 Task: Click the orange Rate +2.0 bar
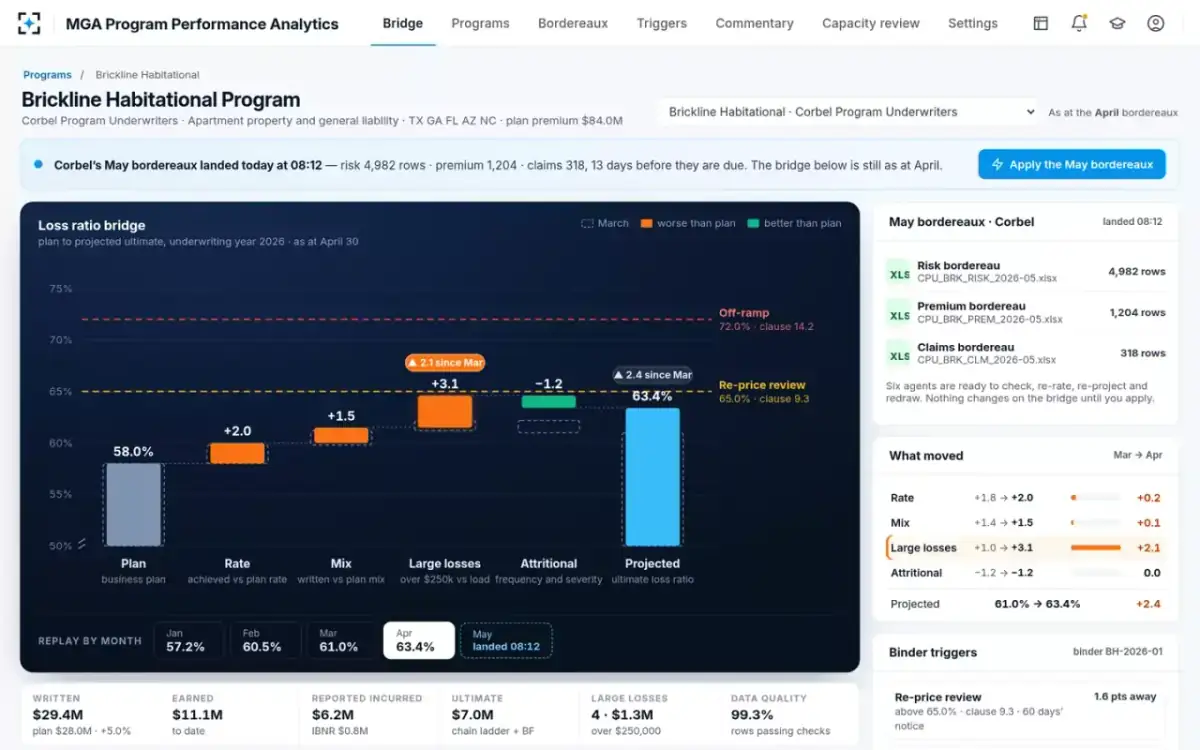[x=237, y=453]
